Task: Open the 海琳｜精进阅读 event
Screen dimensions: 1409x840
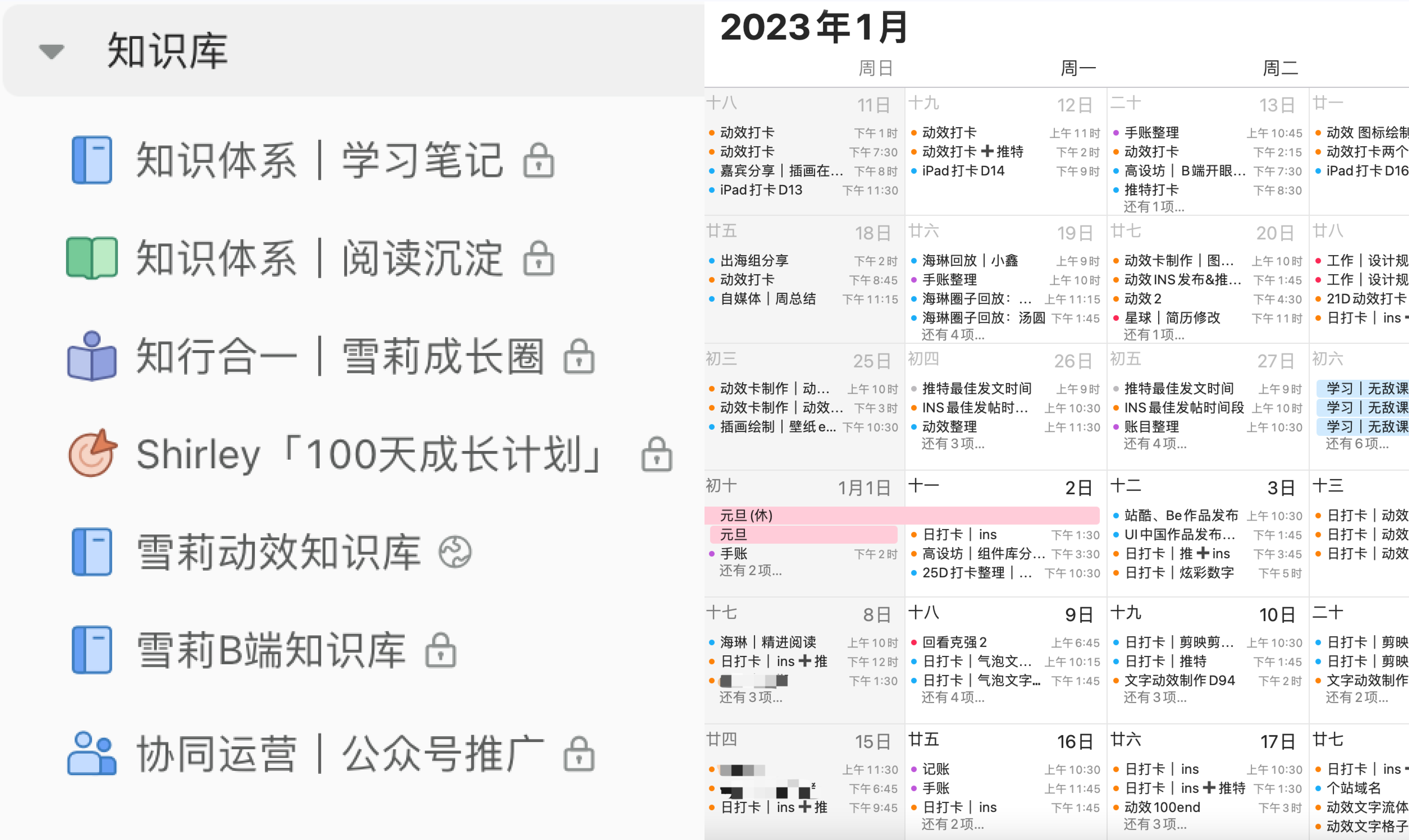Action: (804, 642)
